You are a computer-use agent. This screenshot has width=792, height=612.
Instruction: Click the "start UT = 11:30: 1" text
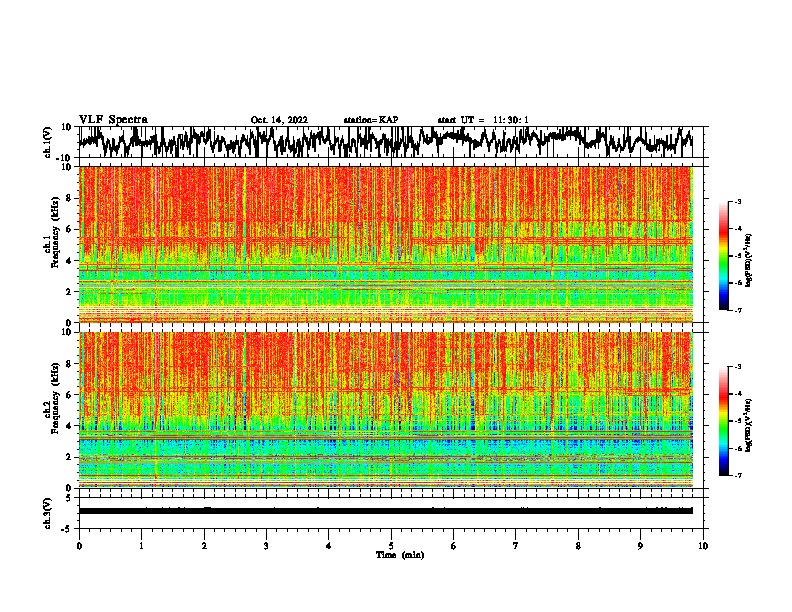483,120
